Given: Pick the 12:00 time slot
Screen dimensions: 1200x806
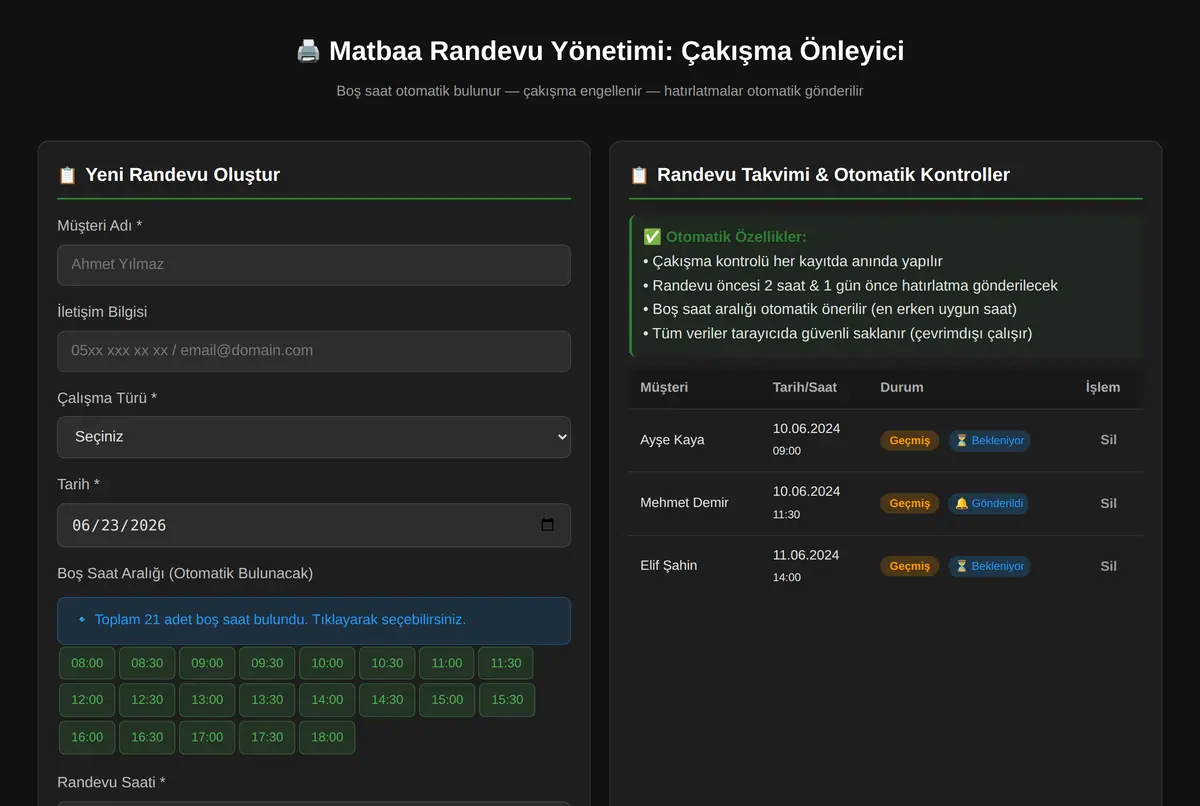Looking at the screenshot, I should [x=87, y=700].
